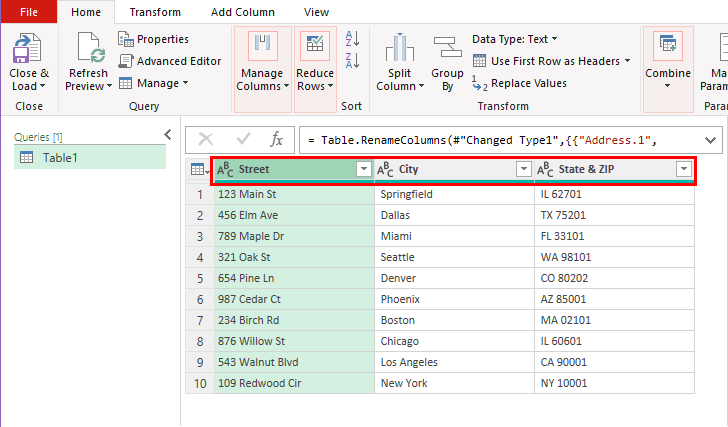Click the Split Column icon
This screenshot has height=427, width=728.
[400, 47]
